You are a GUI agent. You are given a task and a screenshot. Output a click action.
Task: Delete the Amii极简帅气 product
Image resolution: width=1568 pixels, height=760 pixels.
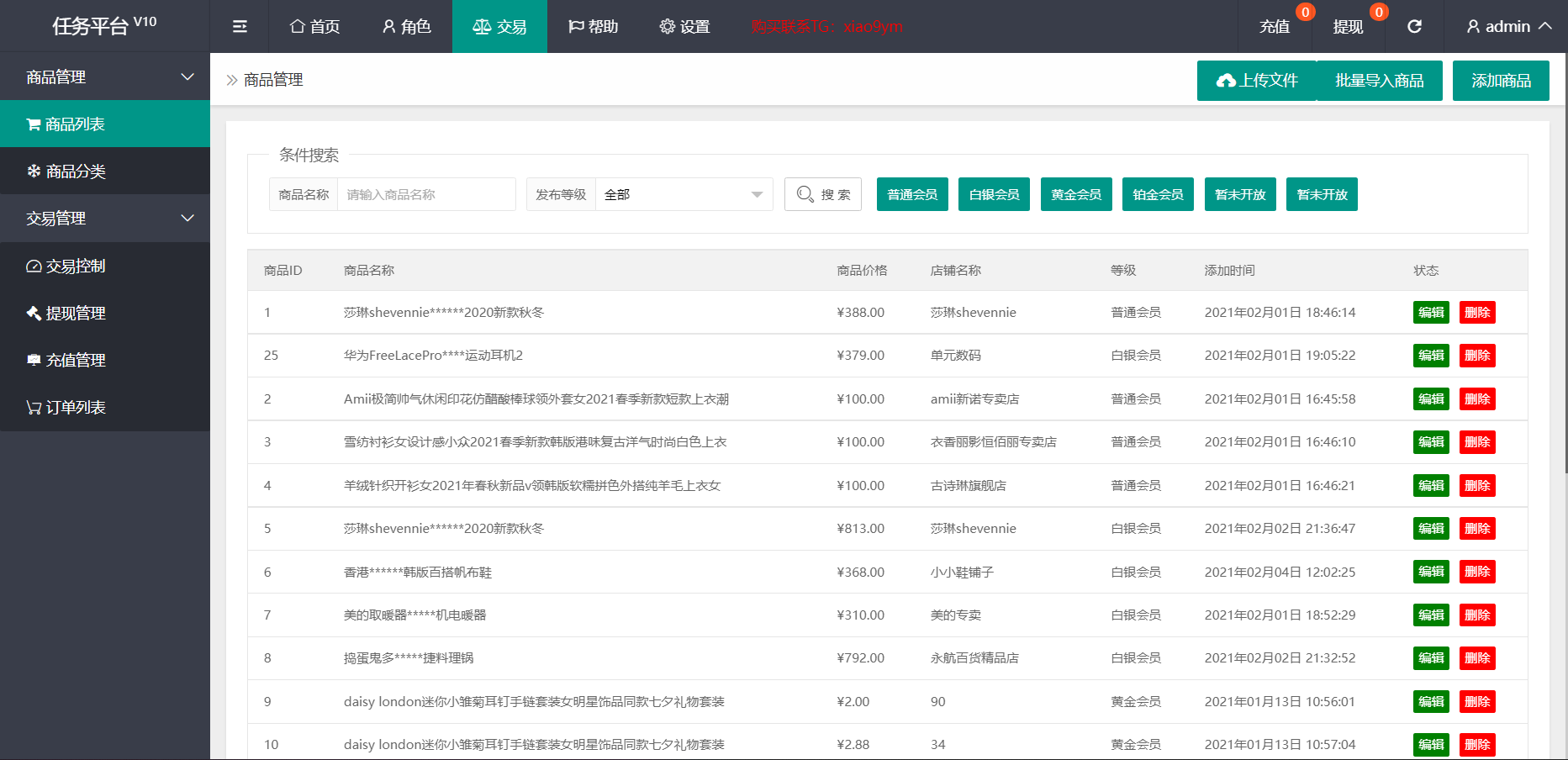[1477, 398]
